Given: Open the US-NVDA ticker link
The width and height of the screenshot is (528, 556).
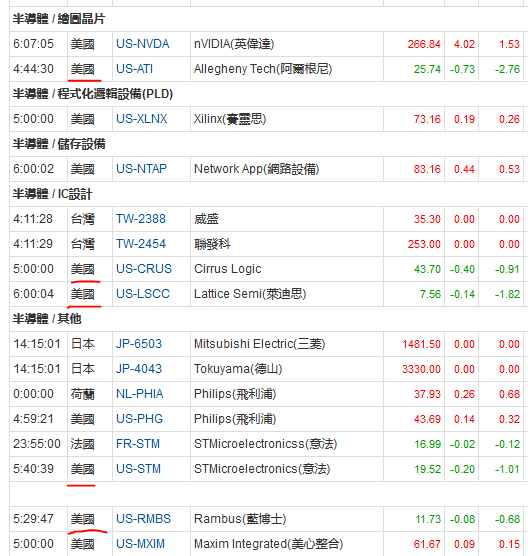Looking at the screenshot, I should pyautogui.click(x=143, y=44).
